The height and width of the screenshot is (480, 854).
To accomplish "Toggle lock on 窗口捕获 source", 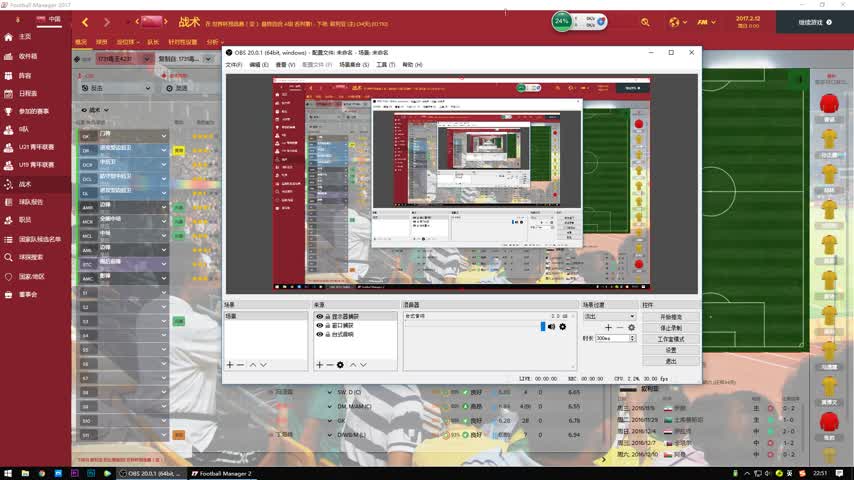I will (328, 325).
